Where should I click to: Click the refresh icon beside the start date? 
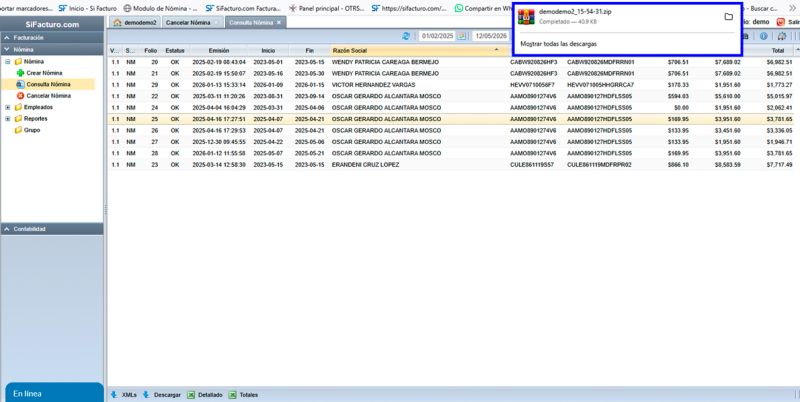pyautogui.click(x=406, y=36)
